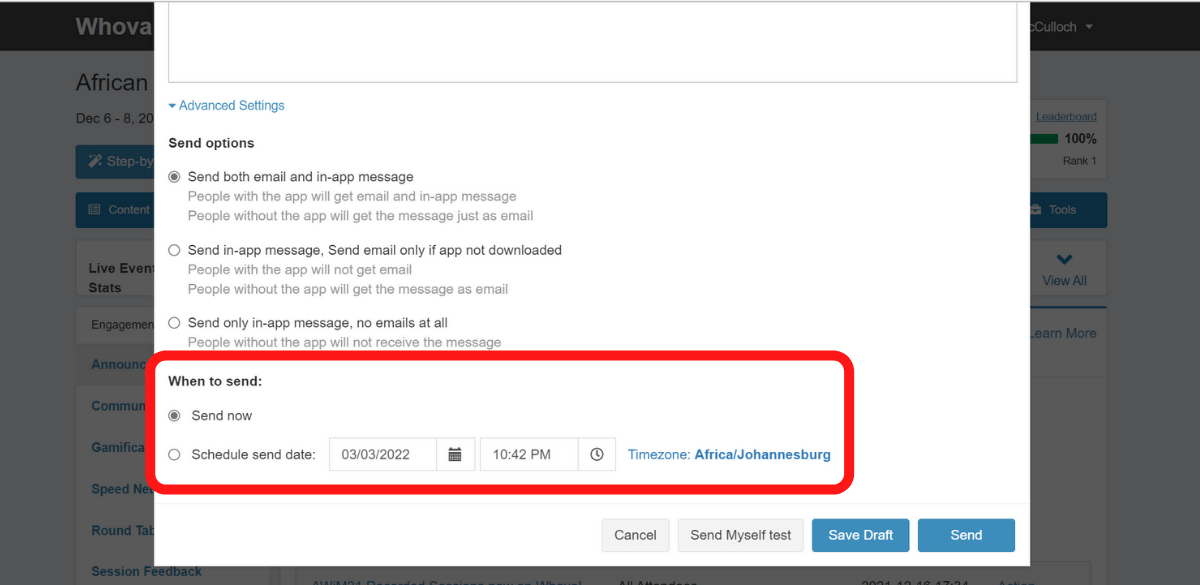This screenshot has width=1200, height=585.
Task: Select Send both email and in-app message
Action: pyautogui.click(x=174, y=177)
